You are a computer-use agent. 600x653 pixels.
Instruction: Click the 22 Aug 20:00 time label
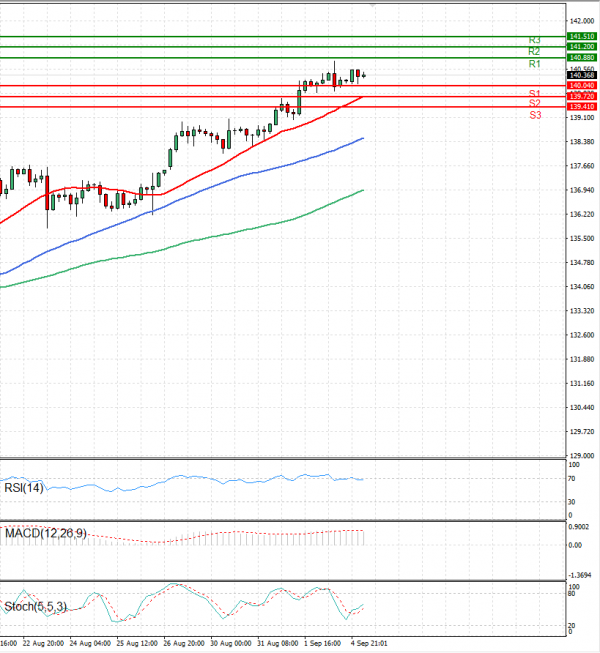[x=44, y=645]
